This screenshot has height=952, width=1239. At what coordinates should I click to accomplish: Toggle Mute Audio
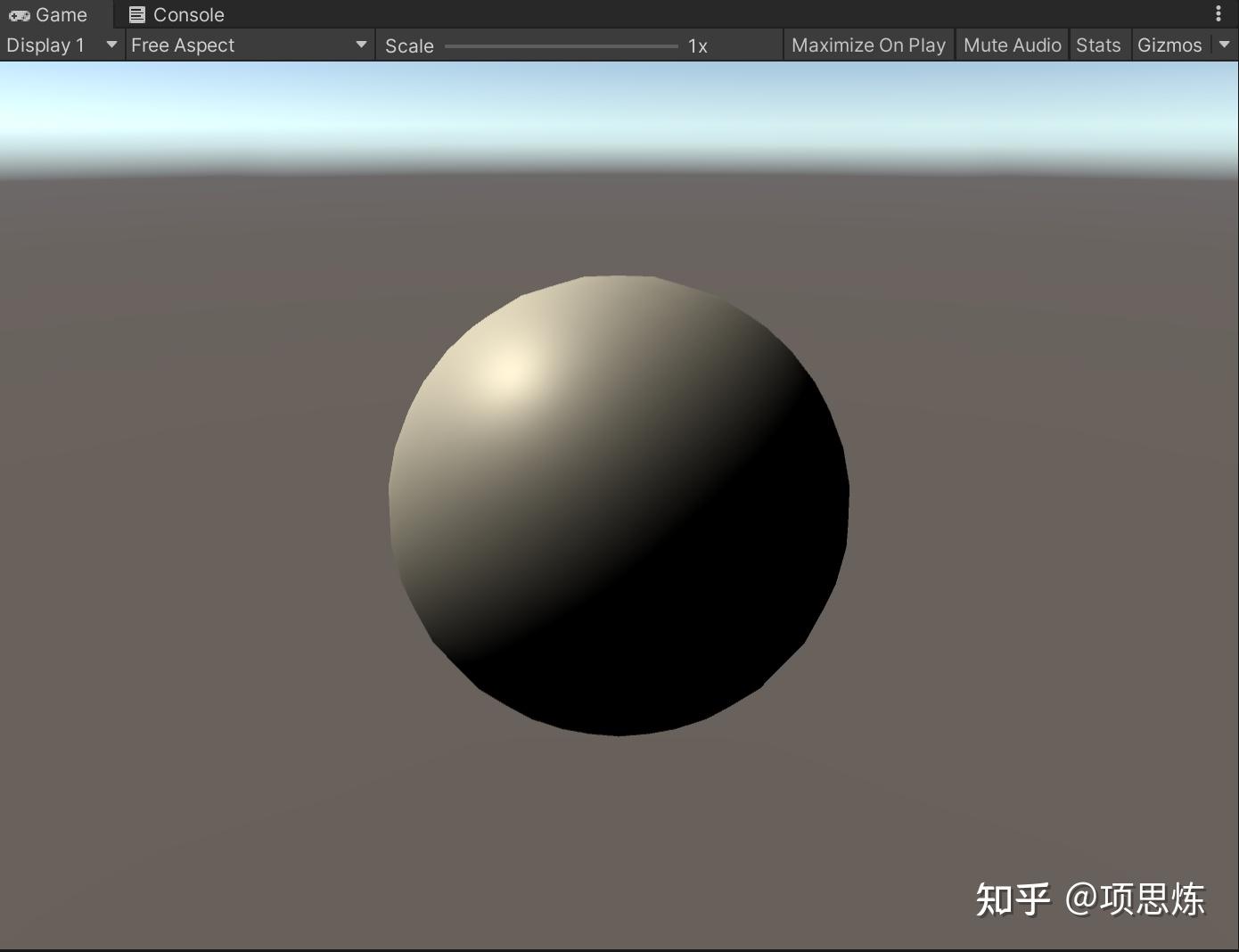coord(1011,45)
